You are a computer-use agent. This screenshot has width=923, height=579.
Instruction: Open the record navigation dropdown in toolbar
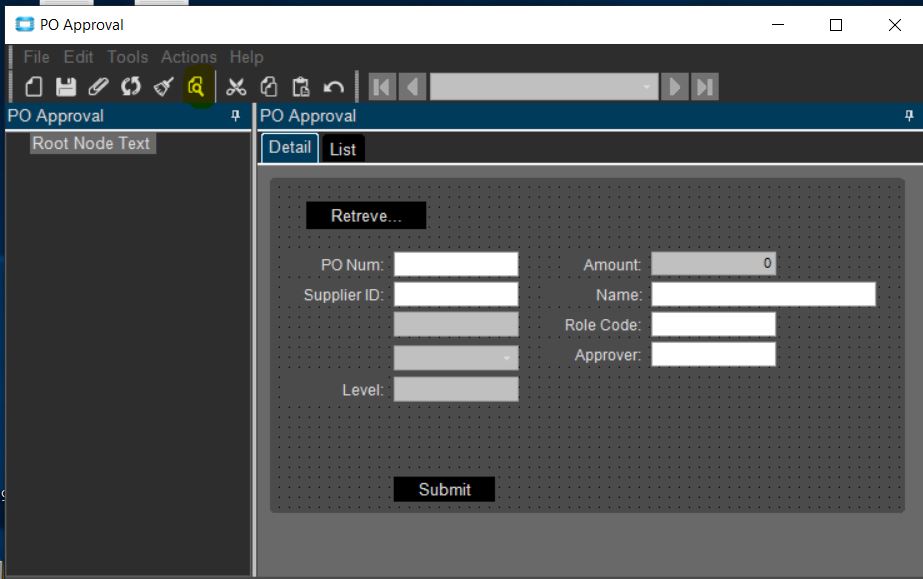point(646,87)
